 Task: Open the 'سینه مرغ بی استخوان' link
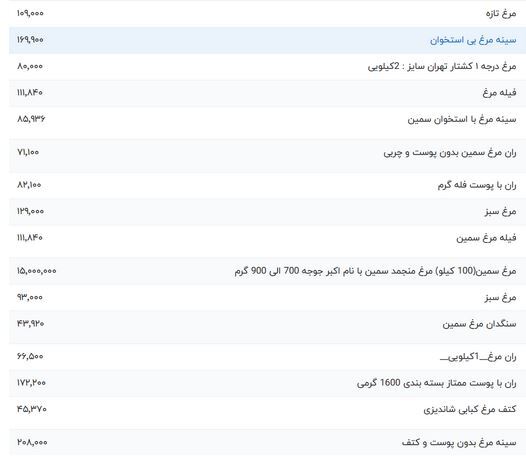[x=473, y=40]
